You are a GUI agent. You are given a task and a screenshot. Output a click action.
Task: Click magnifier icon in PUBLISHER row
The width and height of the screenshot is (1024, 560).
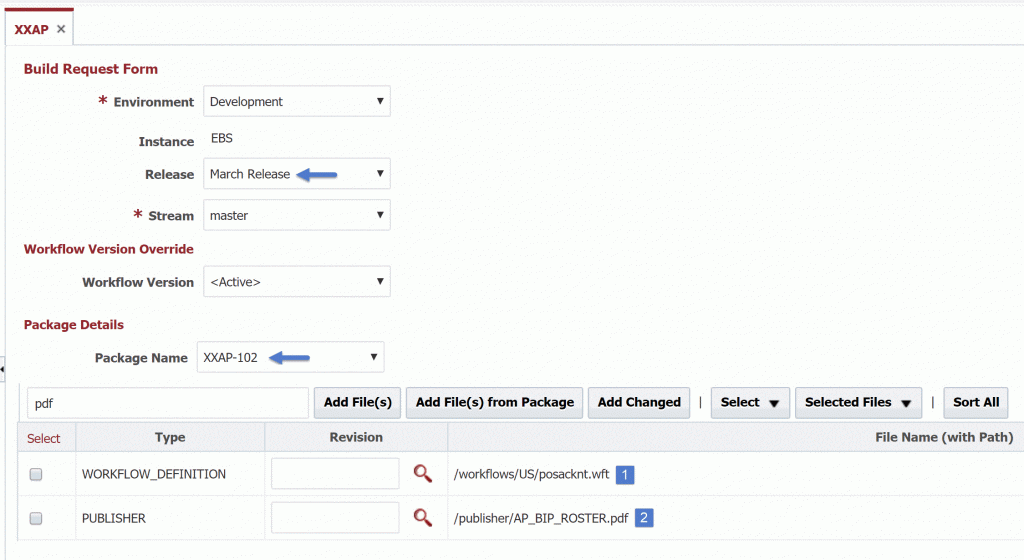pyautogui.click(x=423, y=518)
